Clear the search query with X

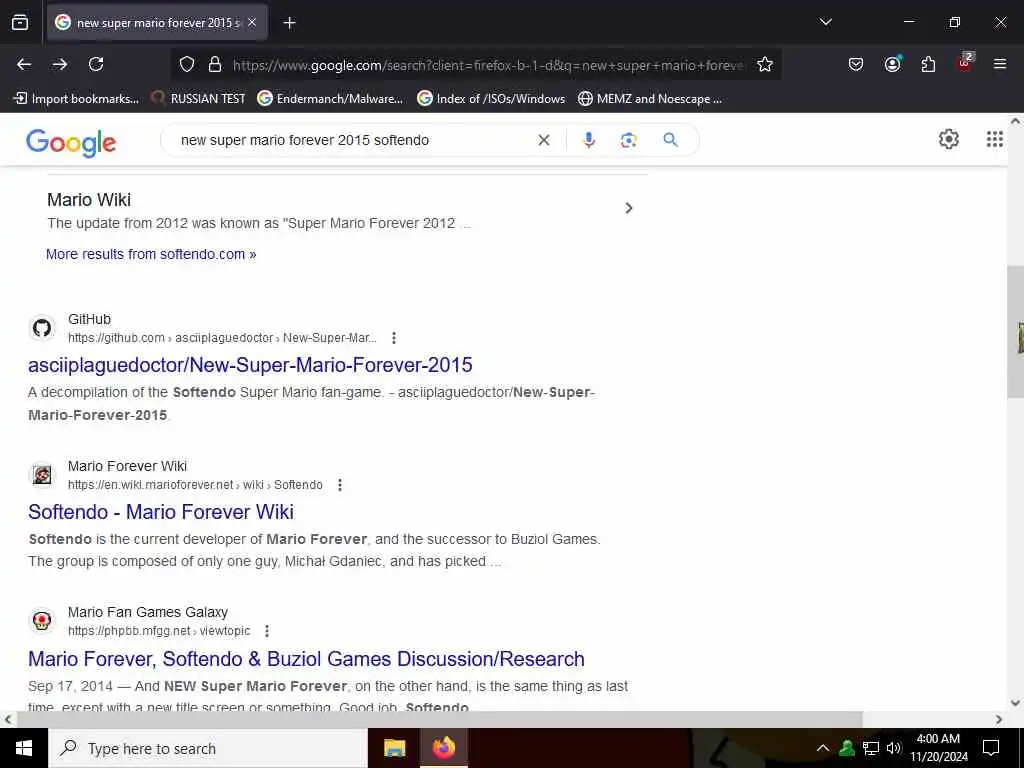[x=543, y=140]
